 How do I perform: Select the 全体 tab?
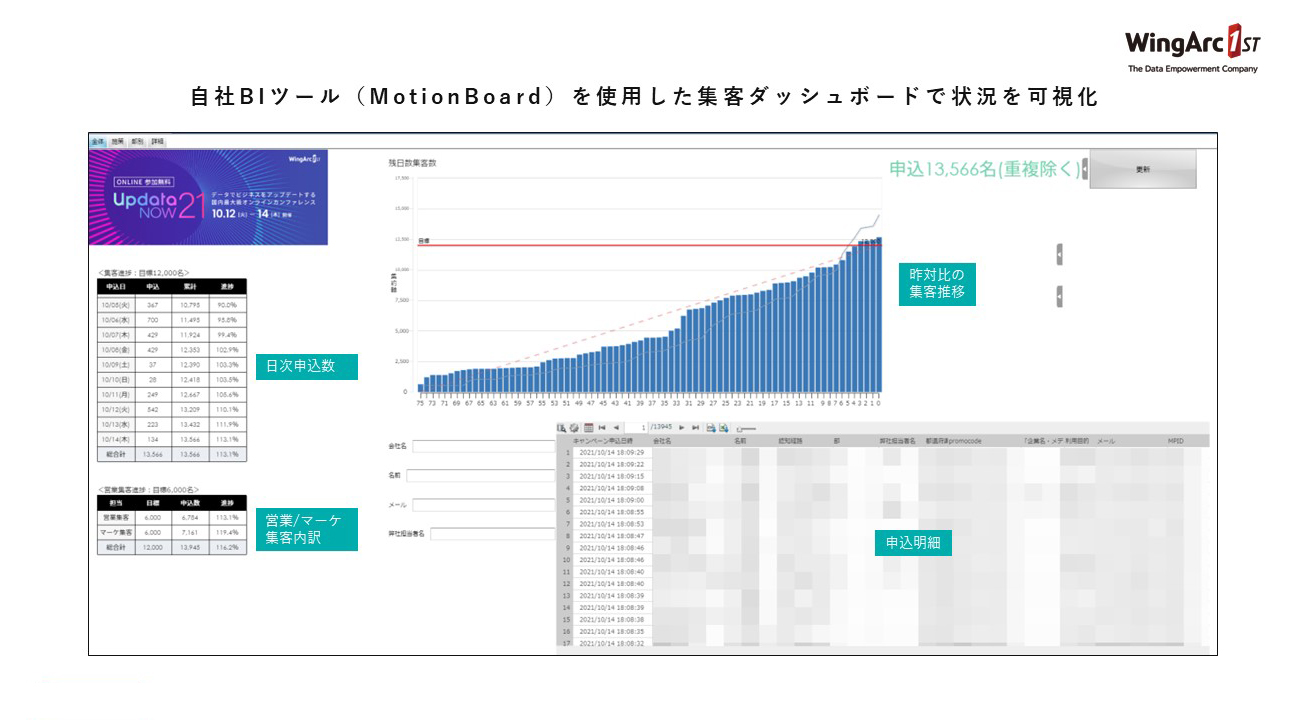[x=97, y=142]
